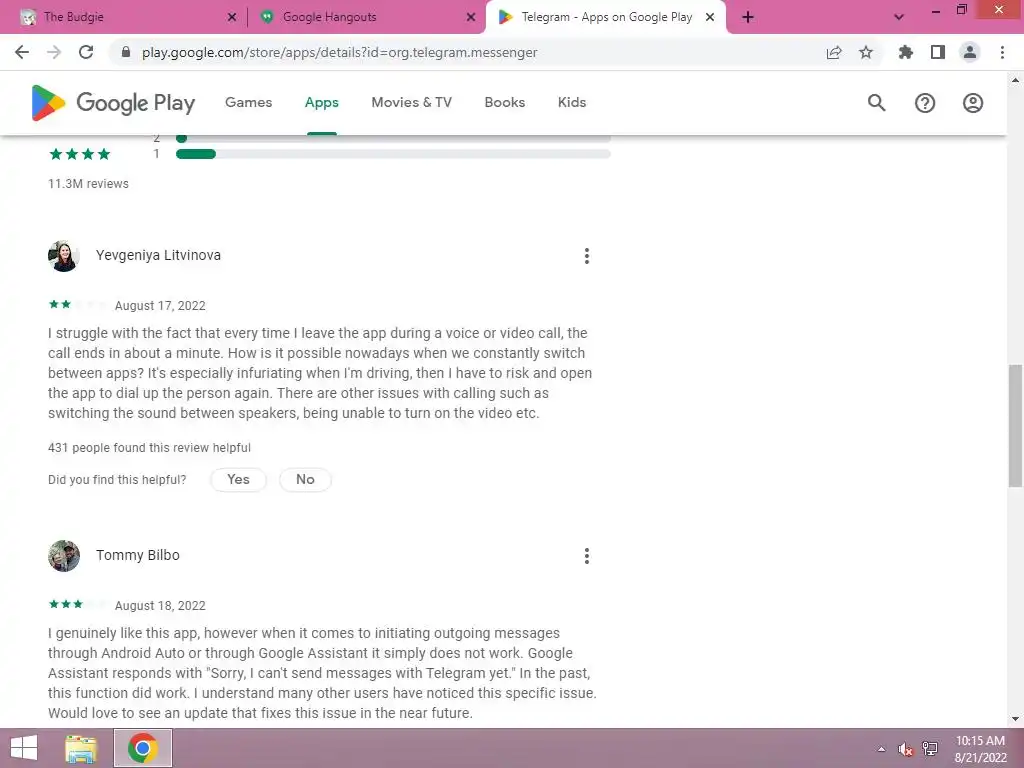Image resolution: width=1024 pixels, height=768 pixels.
Task: Open File Explorer from the taskbar
Action: (81, 748)
